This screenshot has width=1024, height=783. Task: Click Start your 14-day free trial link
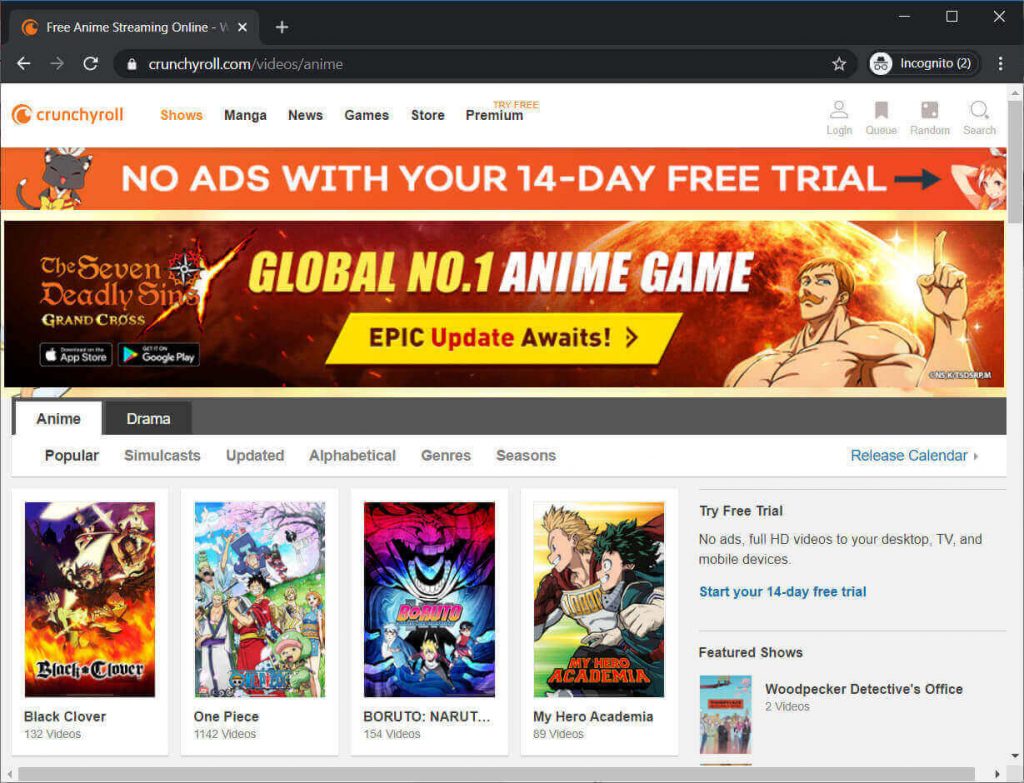[782, 592]
